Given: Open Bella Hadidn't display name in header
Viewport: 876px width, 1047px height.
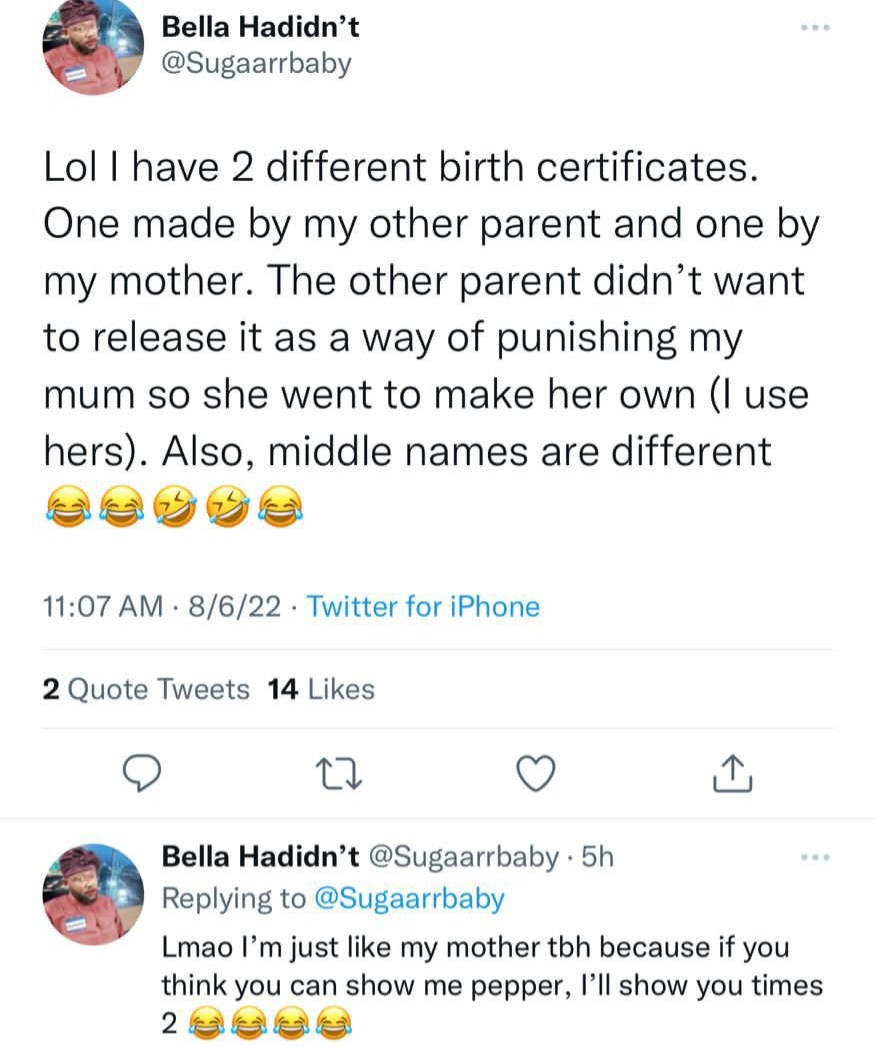Looking at the screenshot, I should [260, 27].
